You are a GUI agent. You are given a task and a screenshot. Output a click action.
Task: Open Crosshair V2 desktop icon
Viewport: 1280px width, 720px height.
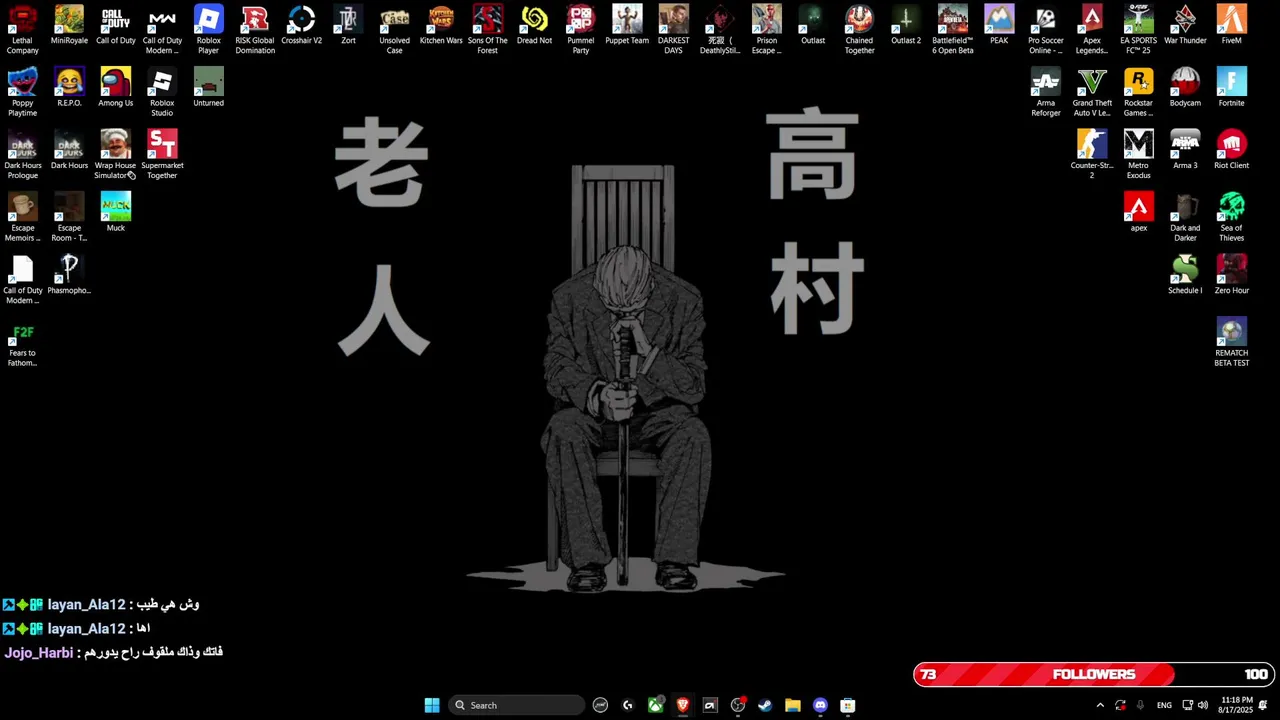tap(301, 25)
